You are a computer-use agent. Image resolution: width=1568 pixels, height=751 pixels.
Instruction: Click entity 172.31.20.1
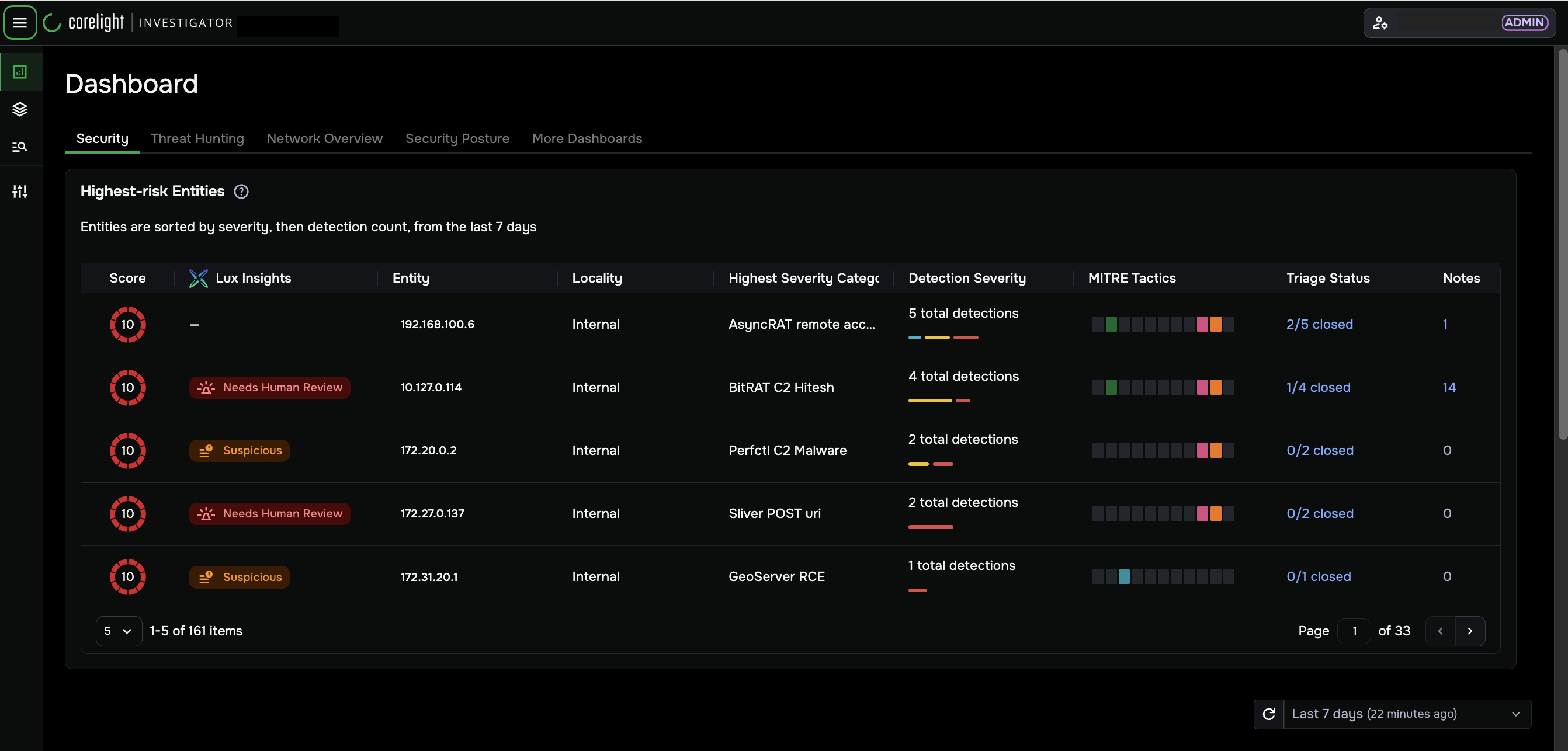pos(429,577)
